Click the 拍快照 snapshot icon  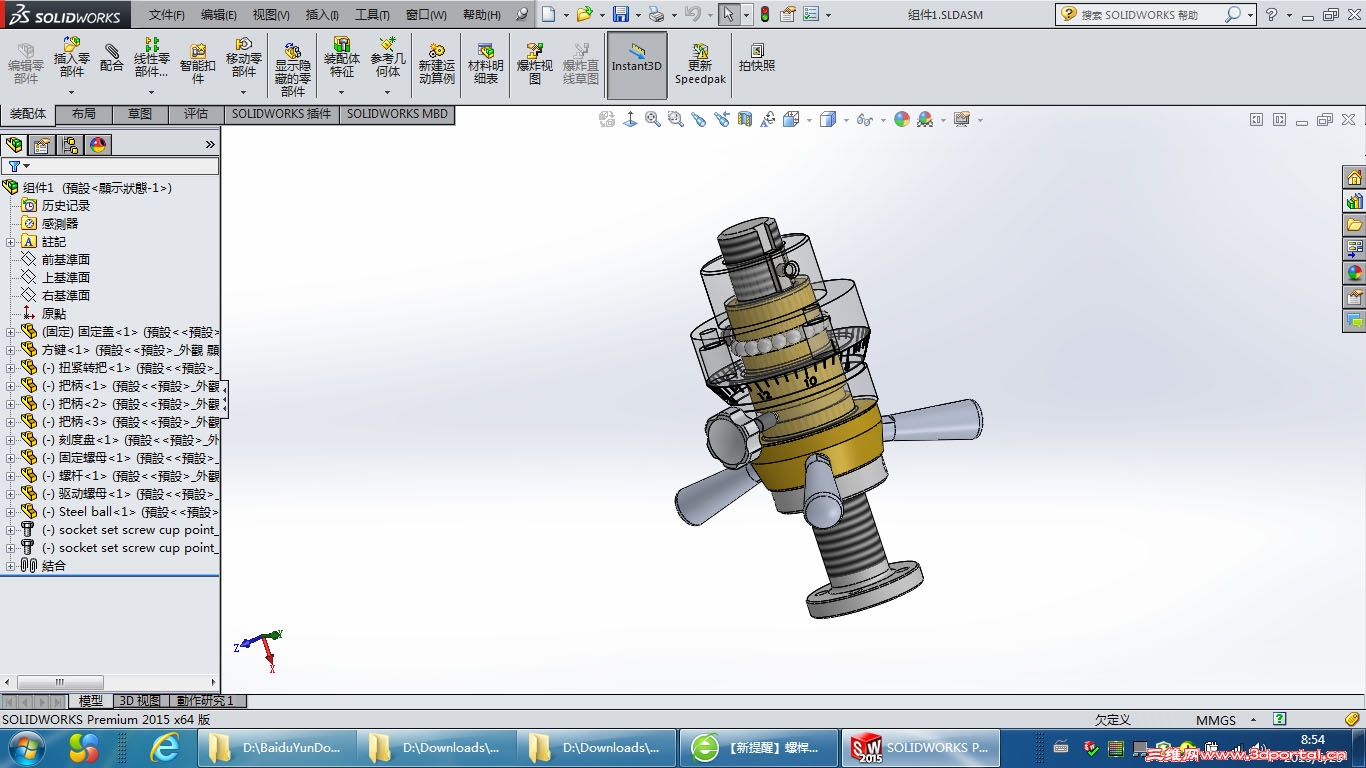757,58
